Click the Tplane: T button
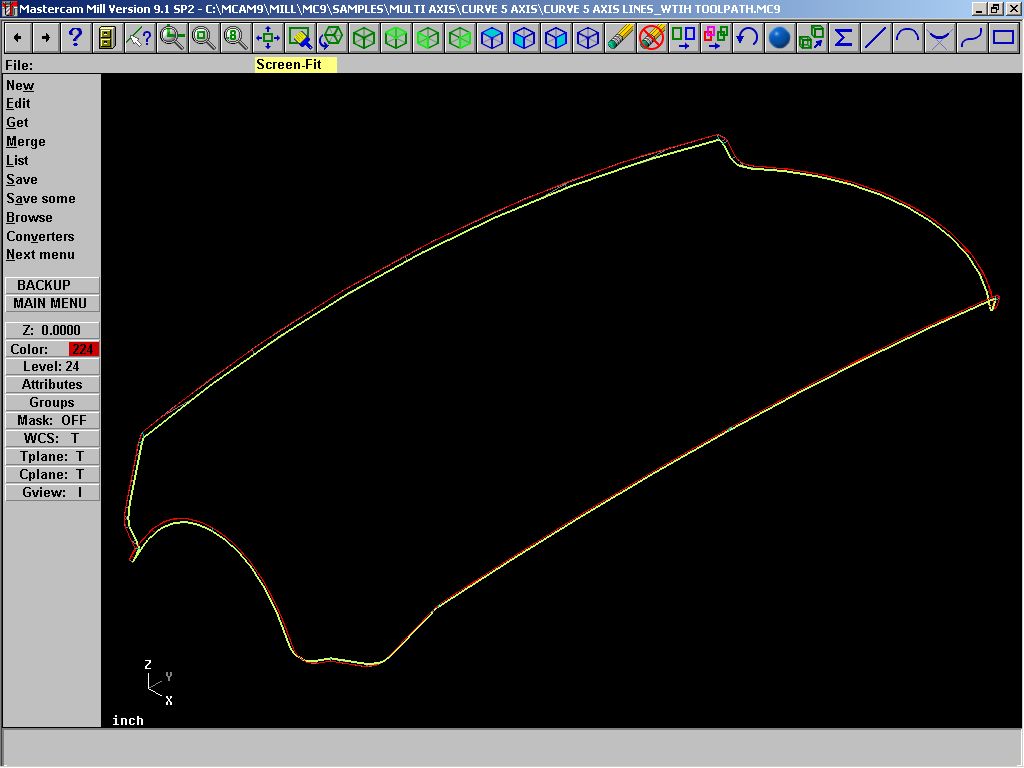The image size is (1024, 768). 52,456
